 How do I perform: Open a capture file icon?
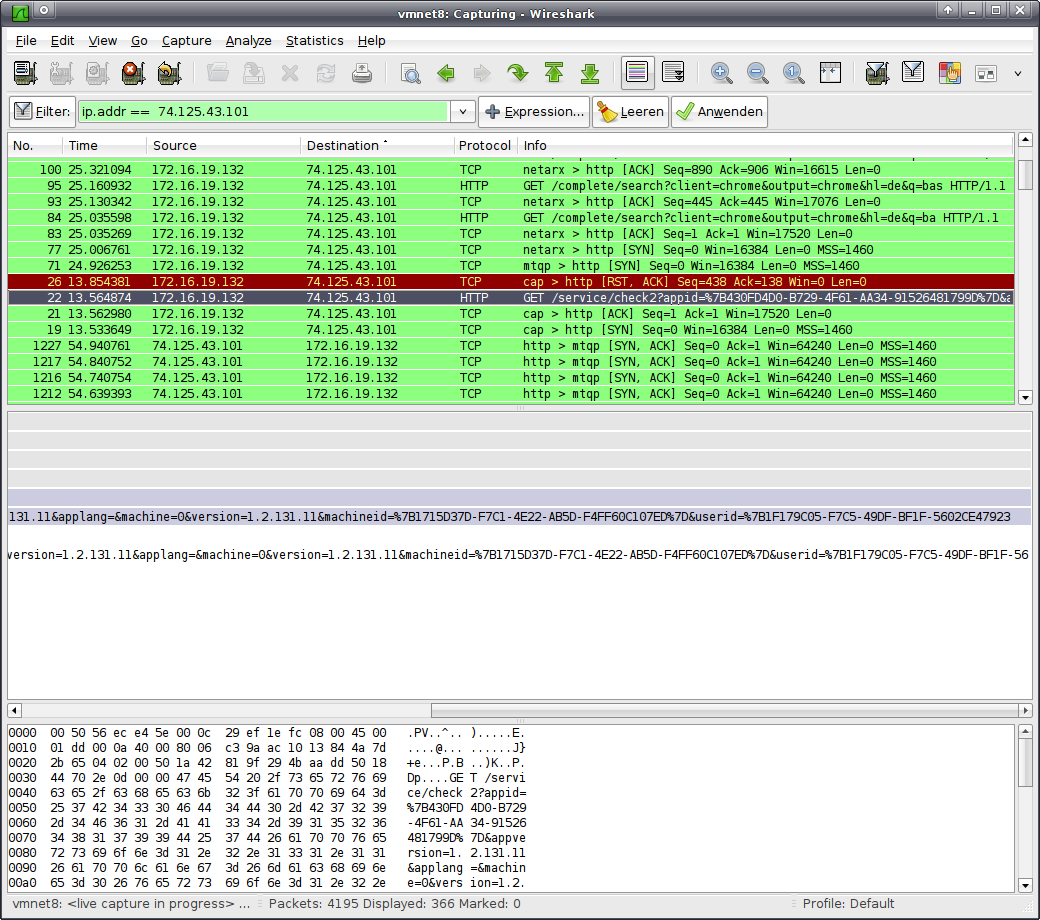(218, 73)
